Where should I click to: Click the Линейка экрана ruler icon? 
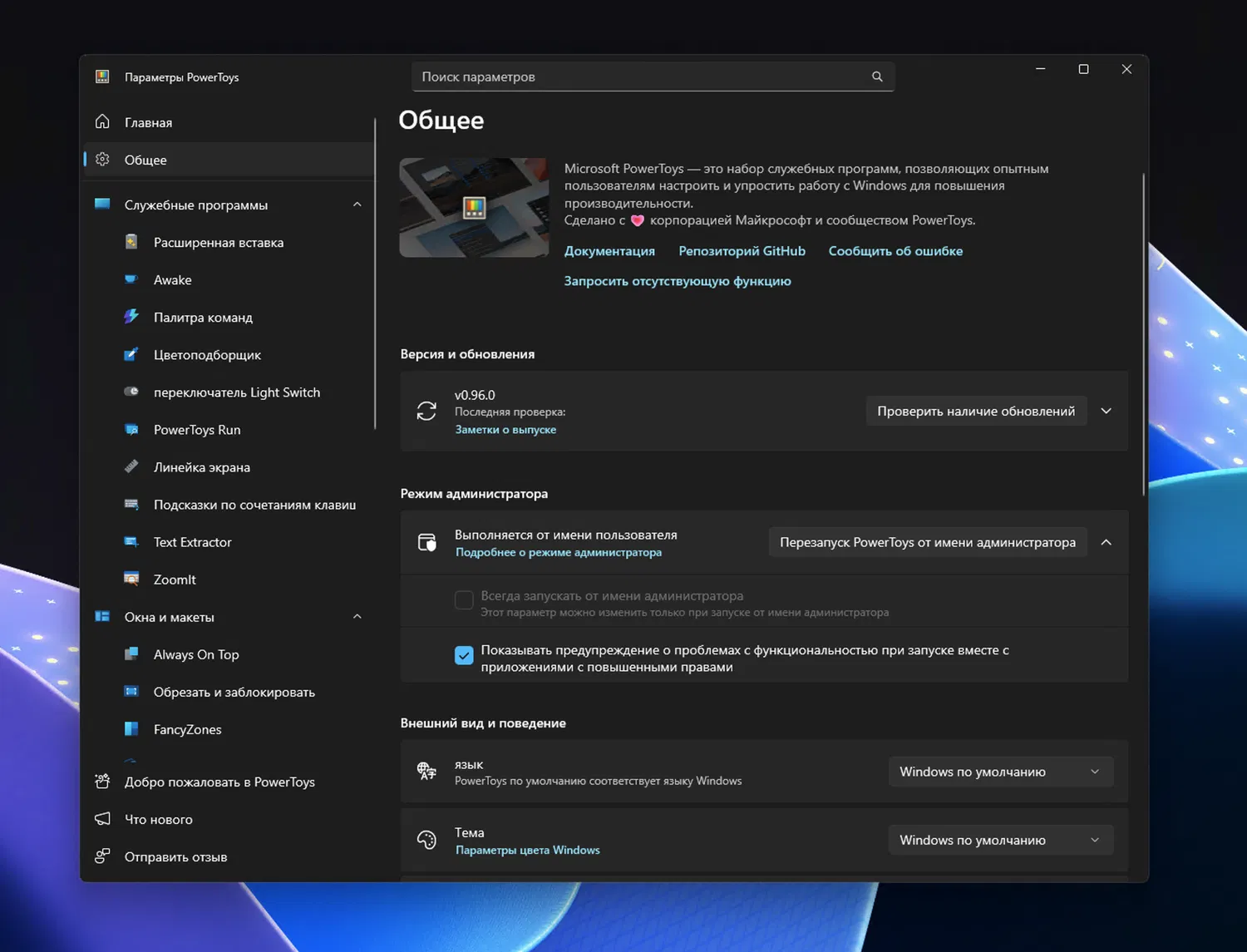[131, 466]
